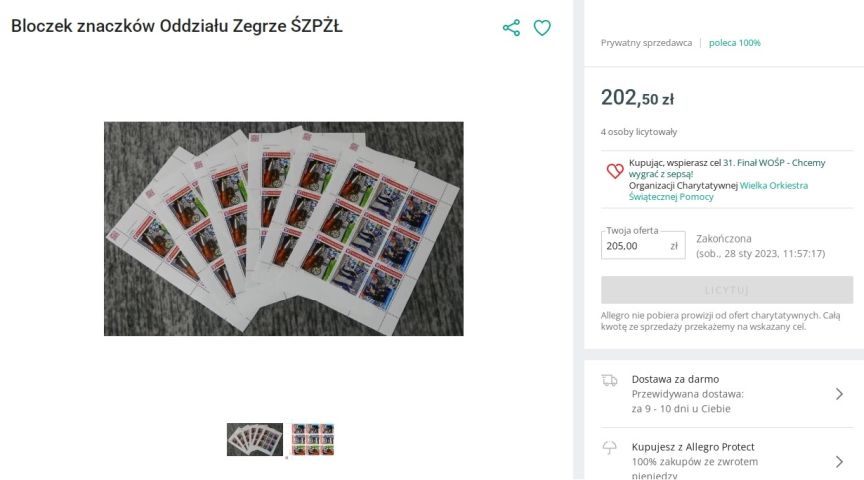This screenshot has width=864, height=480.
Task: Open the Wielka Orkiestra Świątecznej Pomocy link
Action: pyautogui.click(x=719, y=191)
